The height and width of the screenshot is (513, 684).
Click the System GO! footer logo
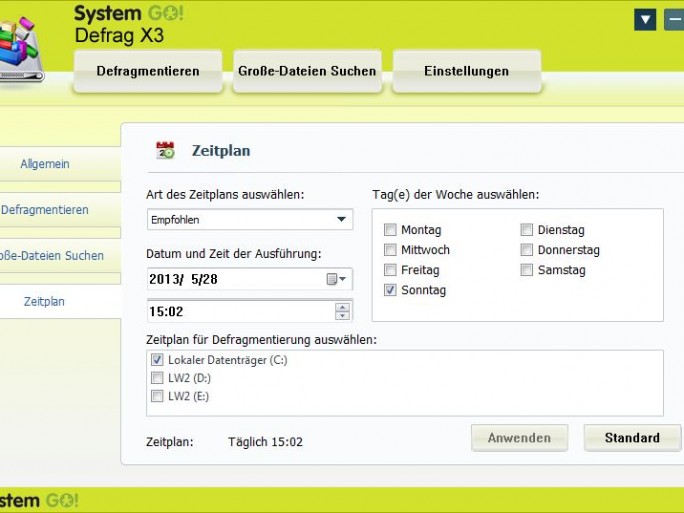39,500
